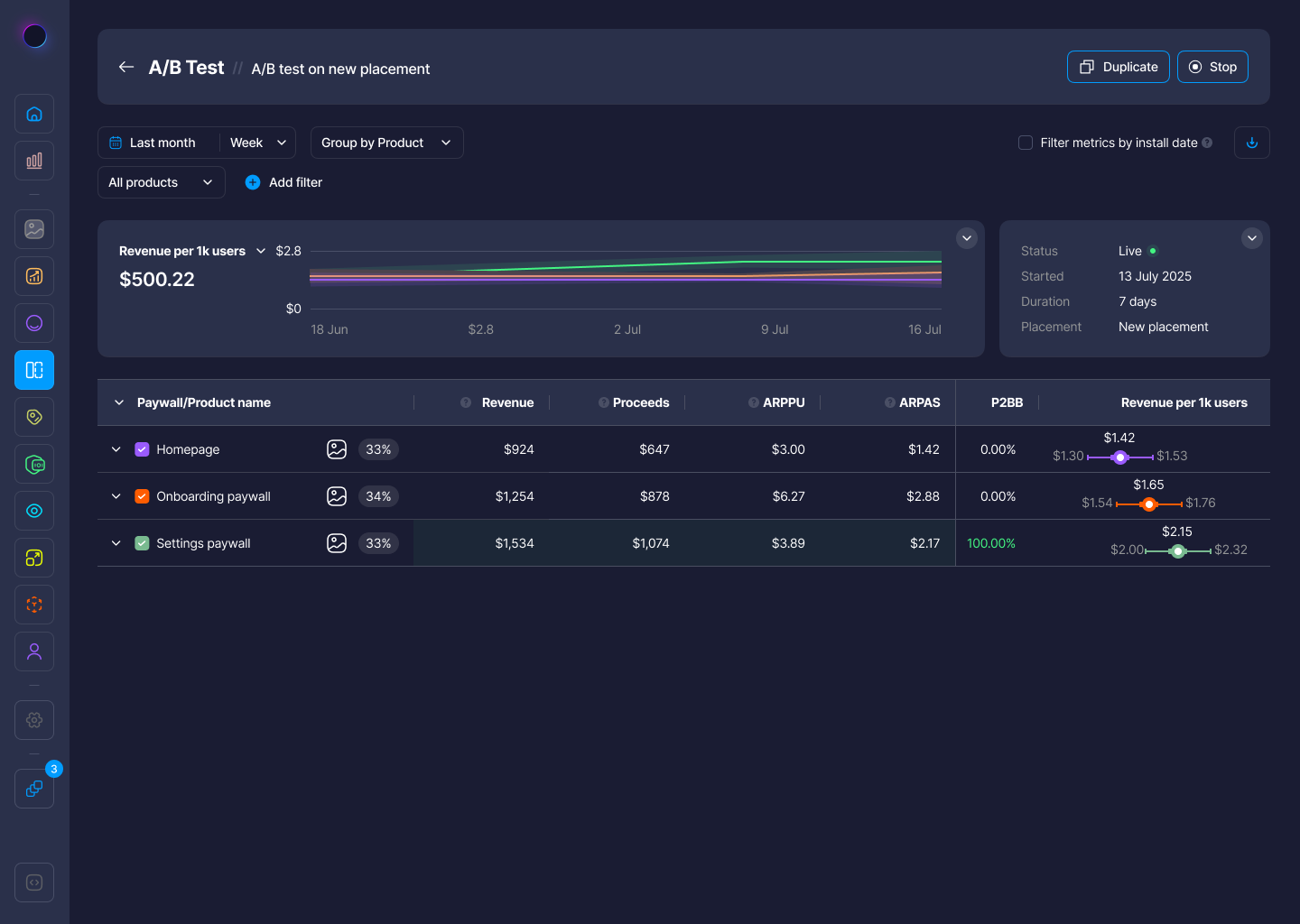1300x924 pixels.
Task: Toggle the Settings paywall checkbox
Action: click(x=142, y=543)
